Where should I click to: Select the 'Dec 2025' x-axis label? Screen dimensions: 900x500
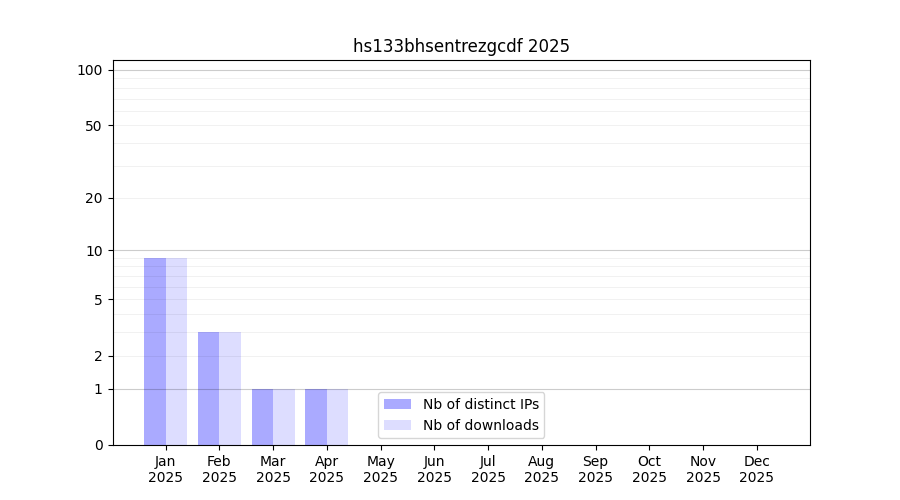[x=756, y=469]
